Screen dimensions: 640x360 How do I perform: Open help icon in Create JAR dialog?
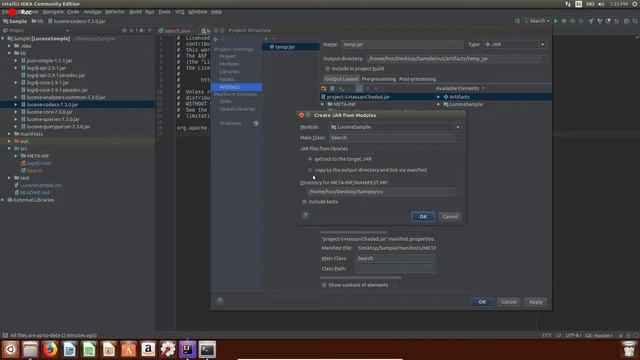pos(305,215)
